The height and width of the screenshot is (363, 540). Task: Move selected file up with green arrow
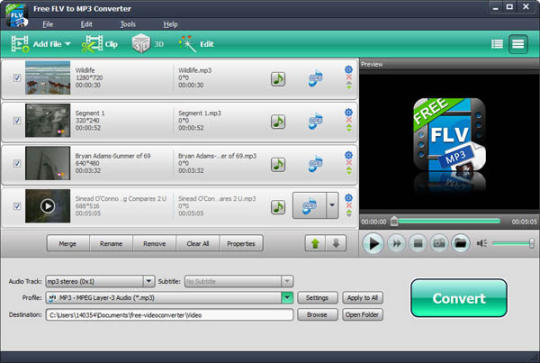(x=315, y=243)
